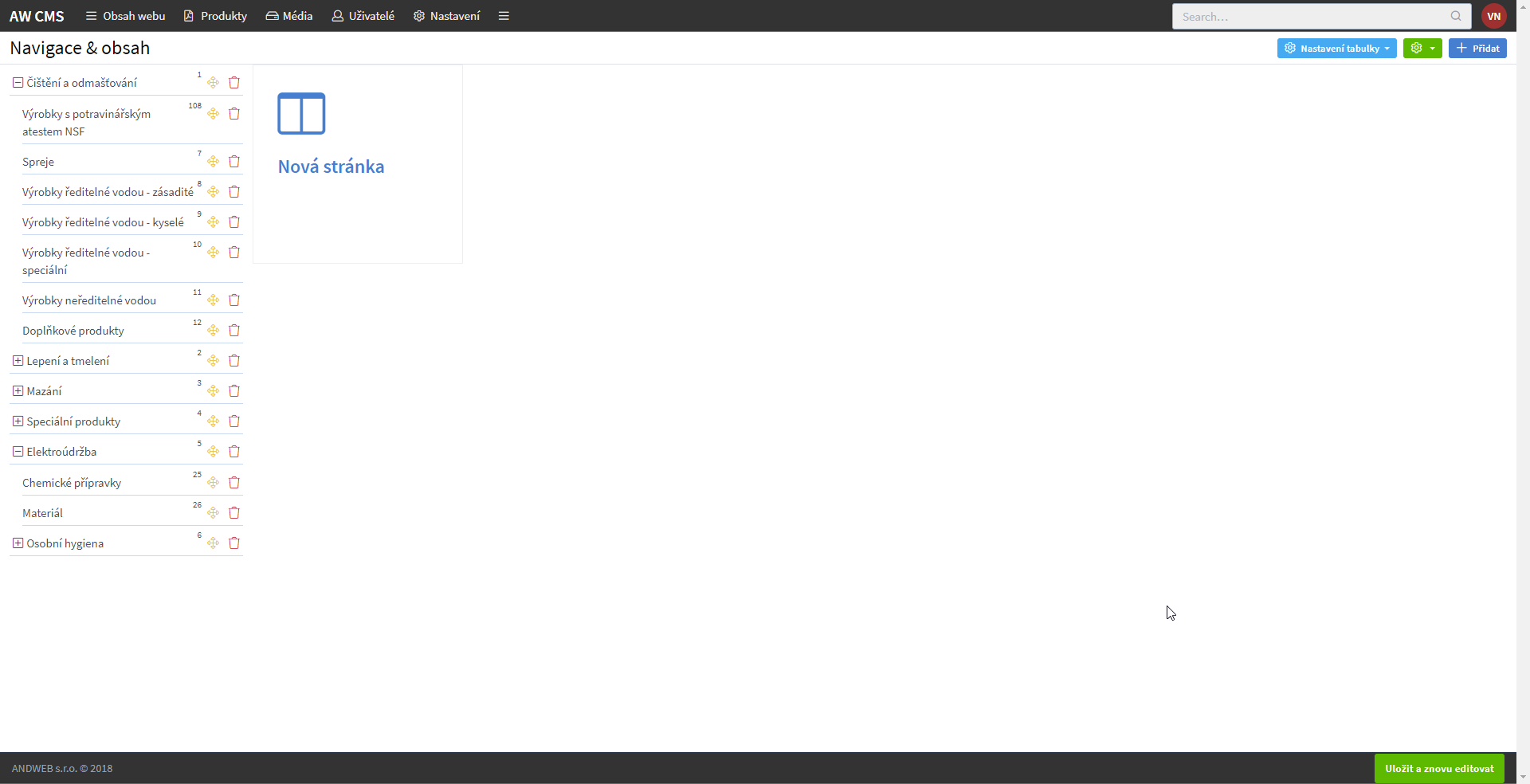This screenshot has height=784, width=1530.
Task: Delete the Čištění a odmašťování row
Action: (234, 82)
